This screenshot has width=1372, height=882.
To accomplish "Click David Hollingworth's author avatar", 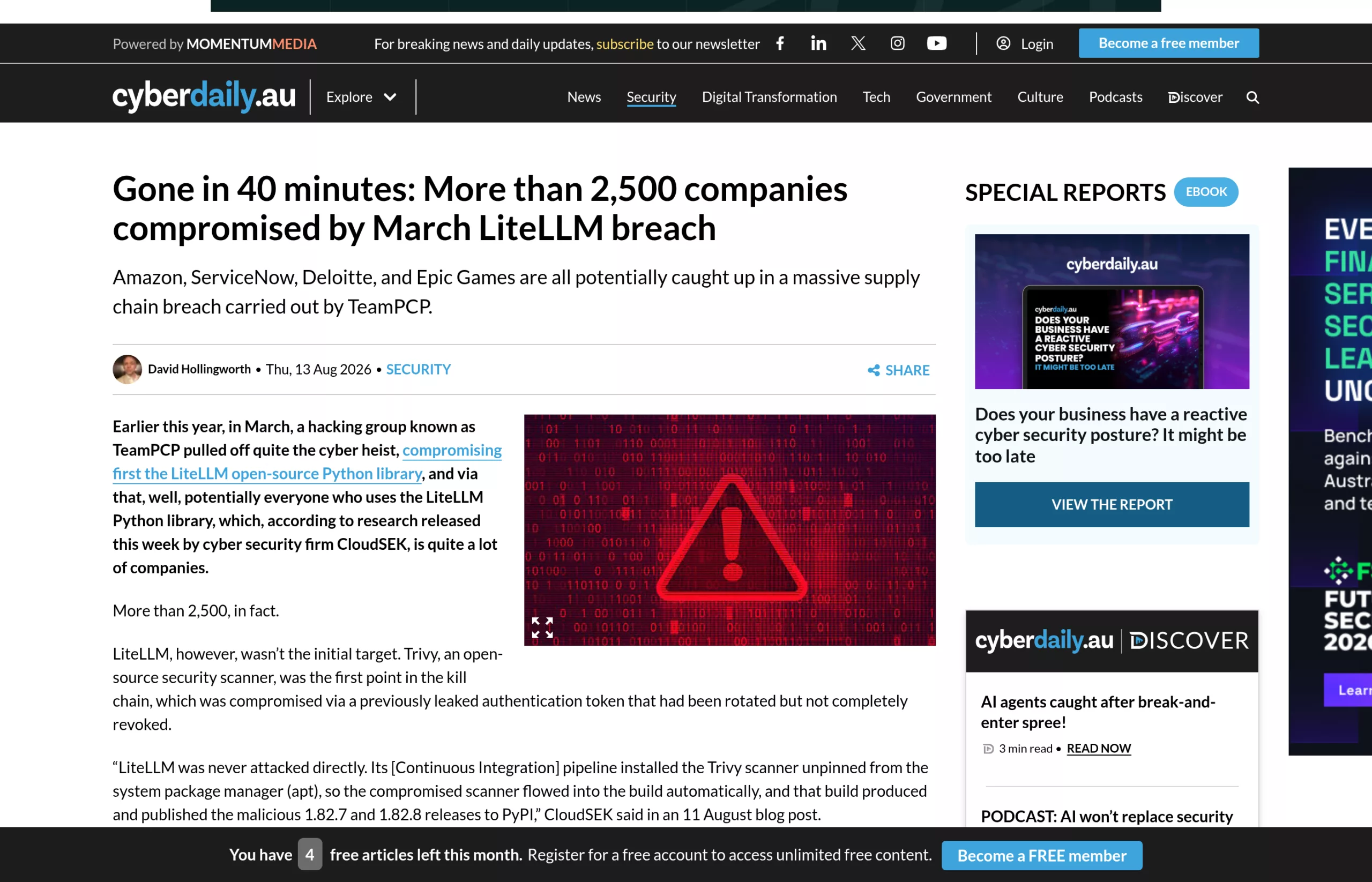I will (127, 369).
